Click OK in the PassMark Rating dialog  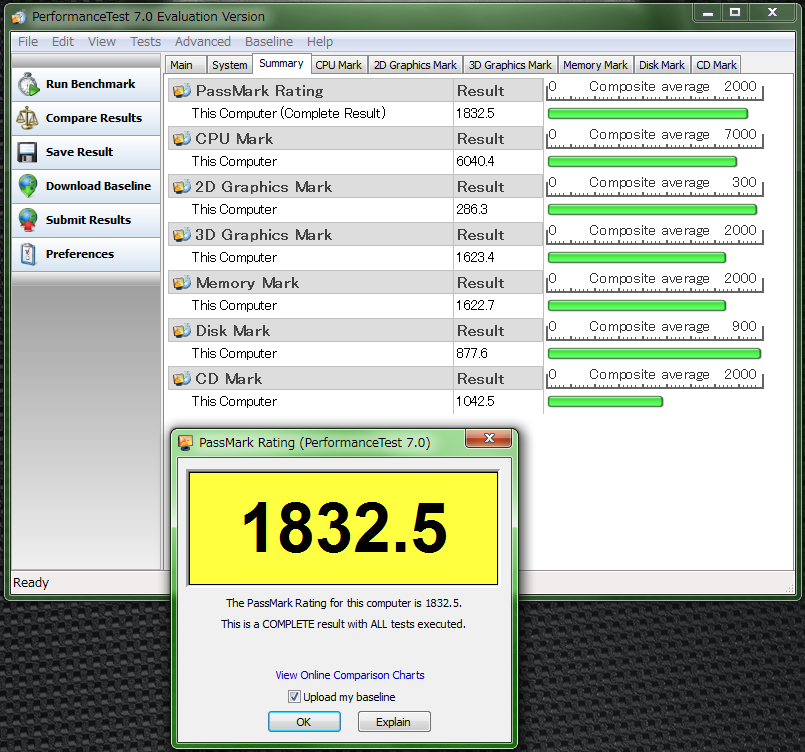coord(304,722)
